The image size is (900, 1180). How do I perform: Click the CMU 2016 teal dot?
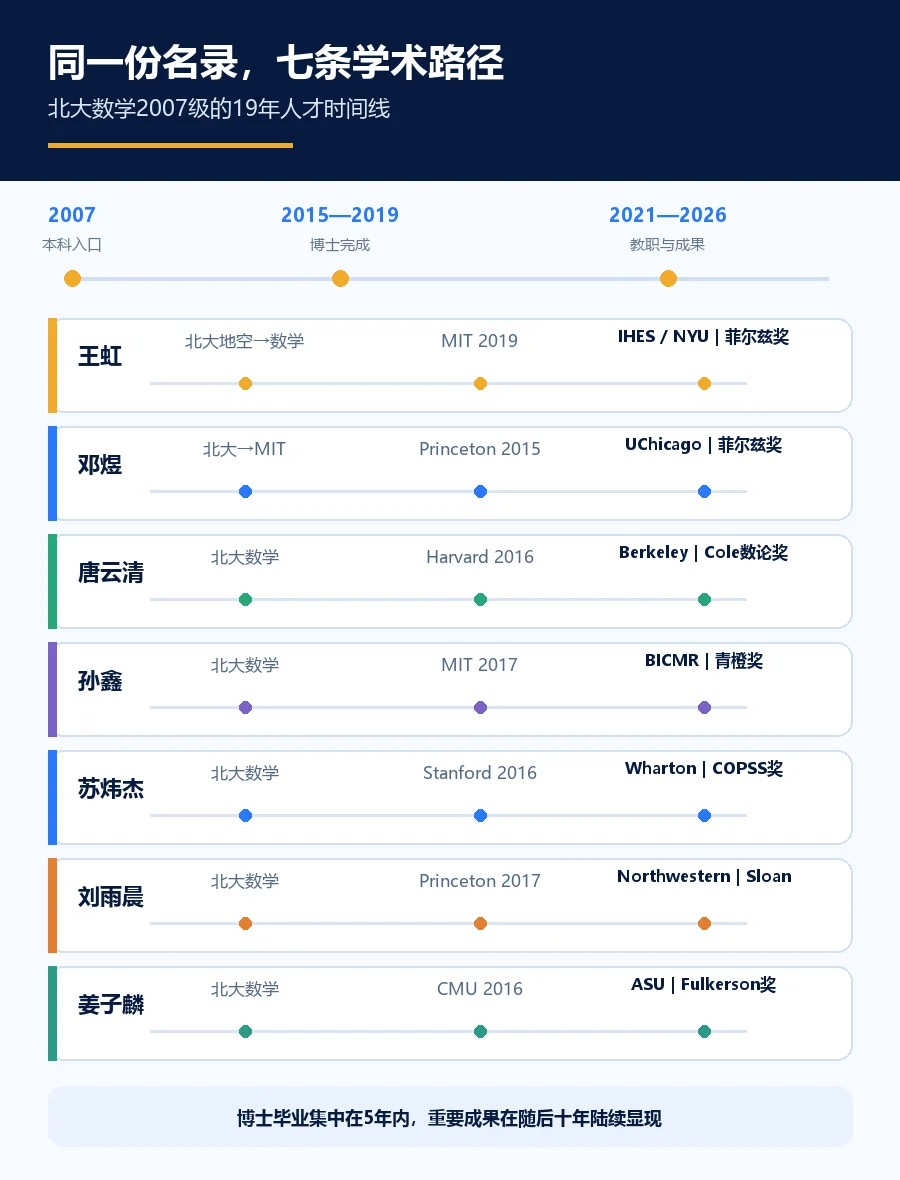coord(480,1032)
